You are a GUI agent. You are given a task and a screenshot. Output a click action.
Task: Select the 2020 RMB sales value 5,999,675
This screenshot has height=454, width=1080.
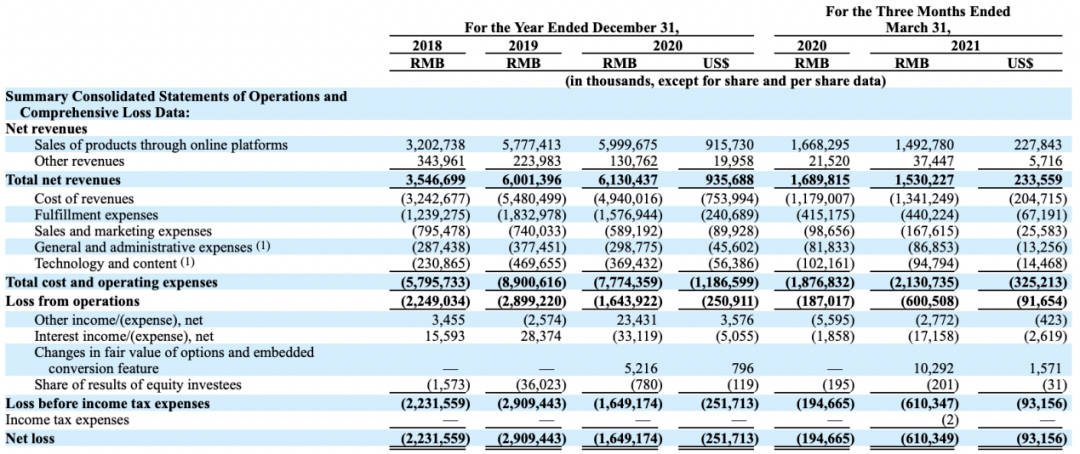coord(625,145)
